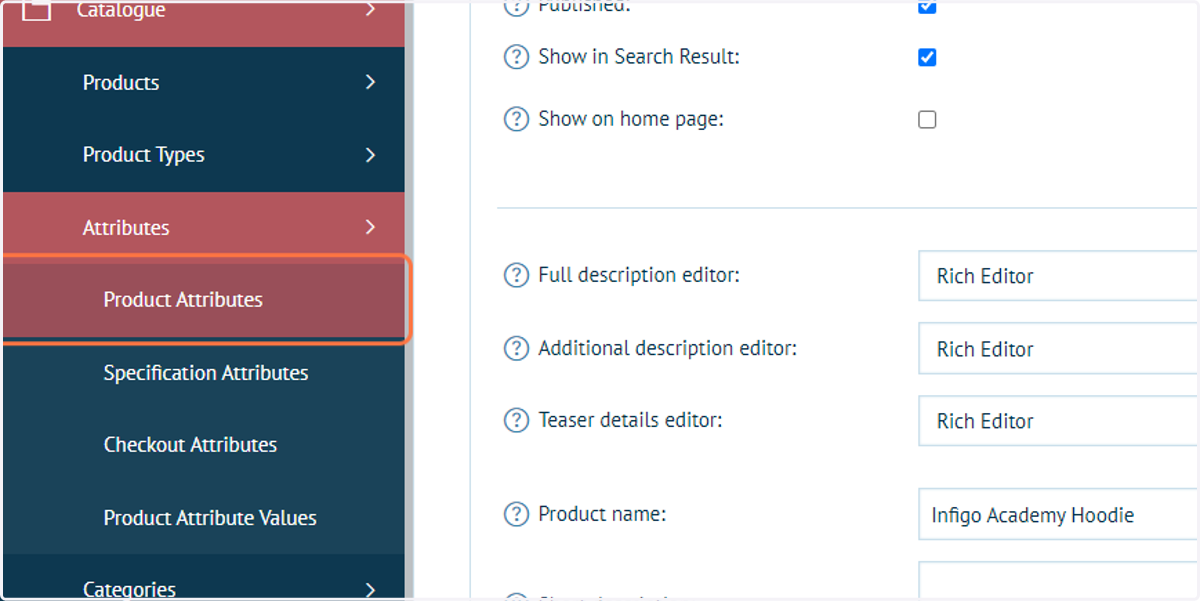Image resolution: width=1200 pixels, height=601 pixels.
Task: Click the 'Show in Search Result:' label
Action: [639, 57]
